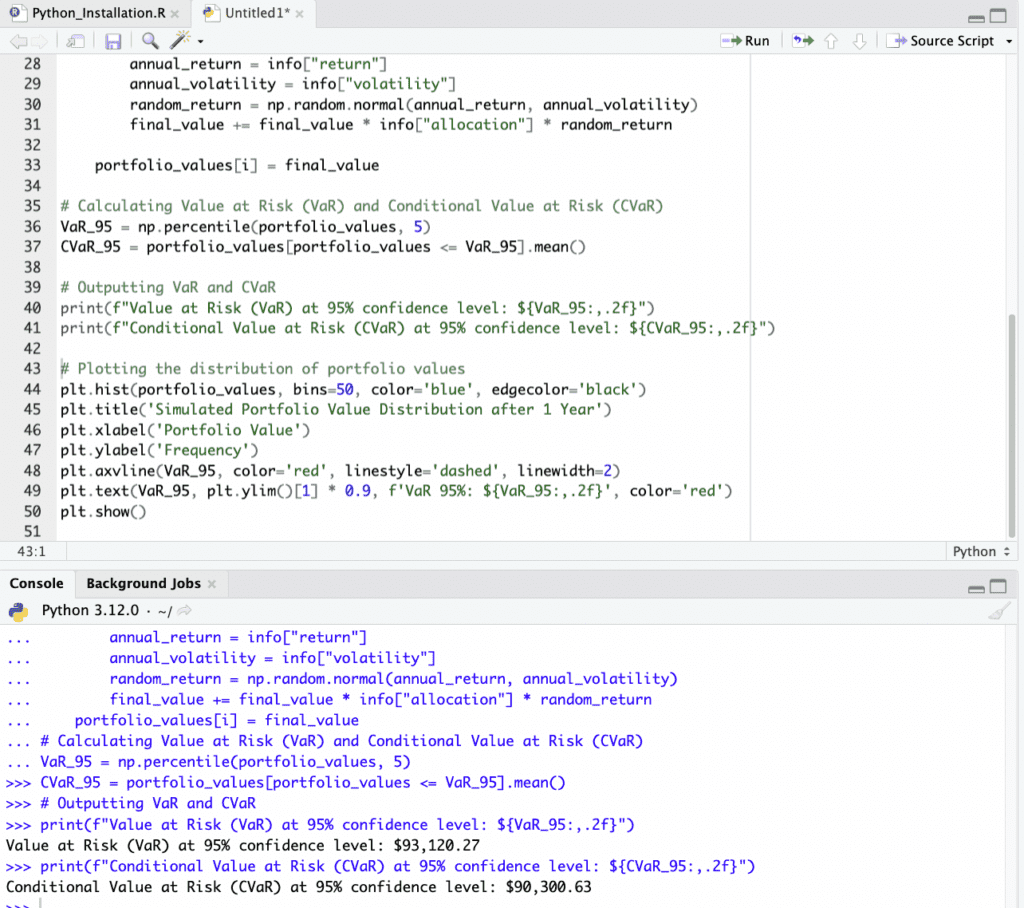
Task: Click the code tools magic wand icon
Action: tap(180, 41)
